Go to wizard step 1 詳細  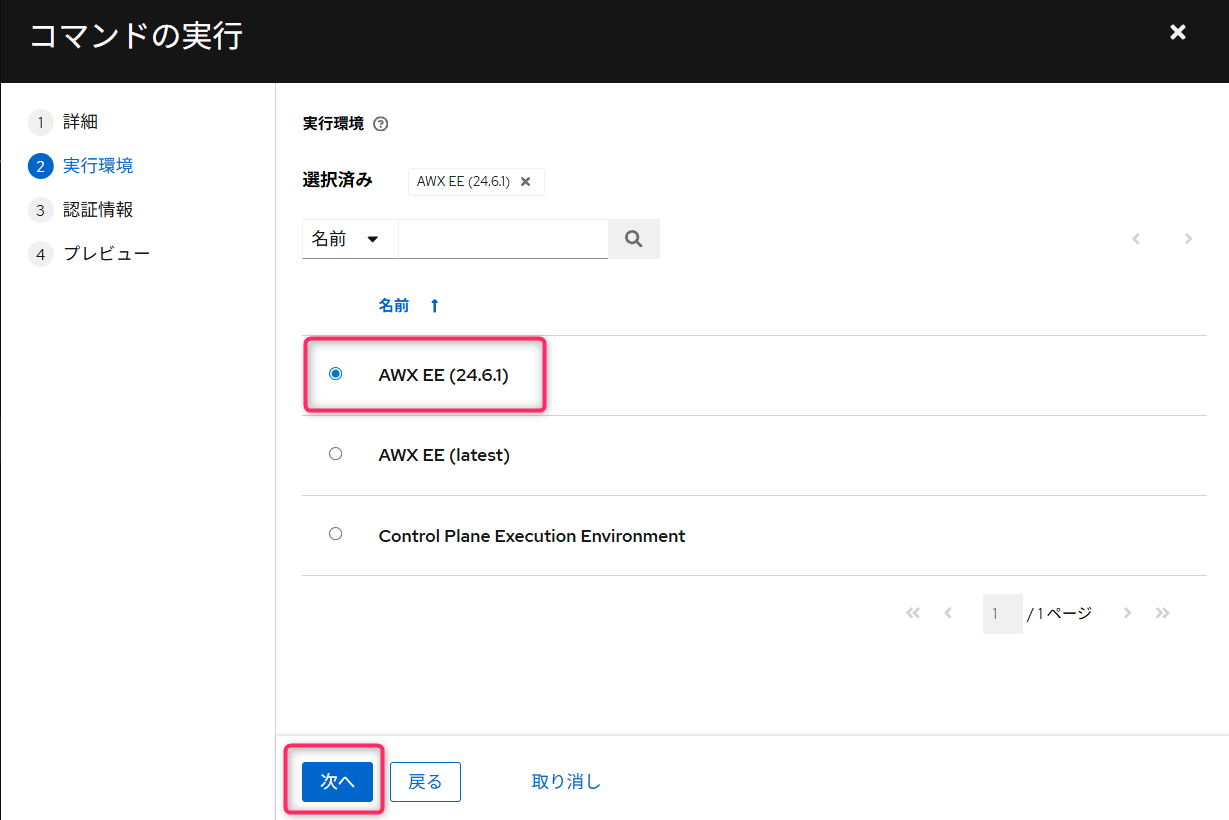coord(64,122)
